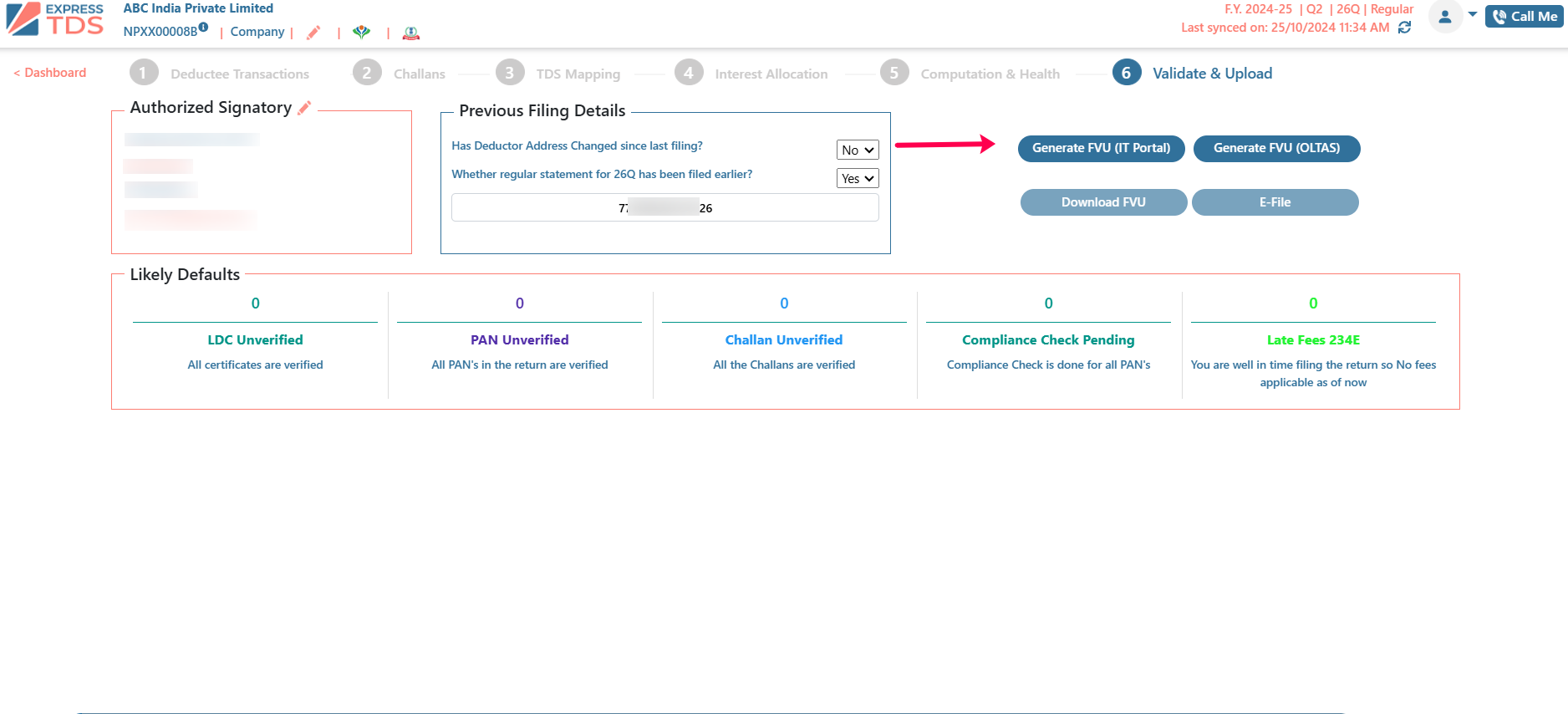Open the Income Tax emblem icon
This screenshot has height=714, width=1568.
[410, 33]
